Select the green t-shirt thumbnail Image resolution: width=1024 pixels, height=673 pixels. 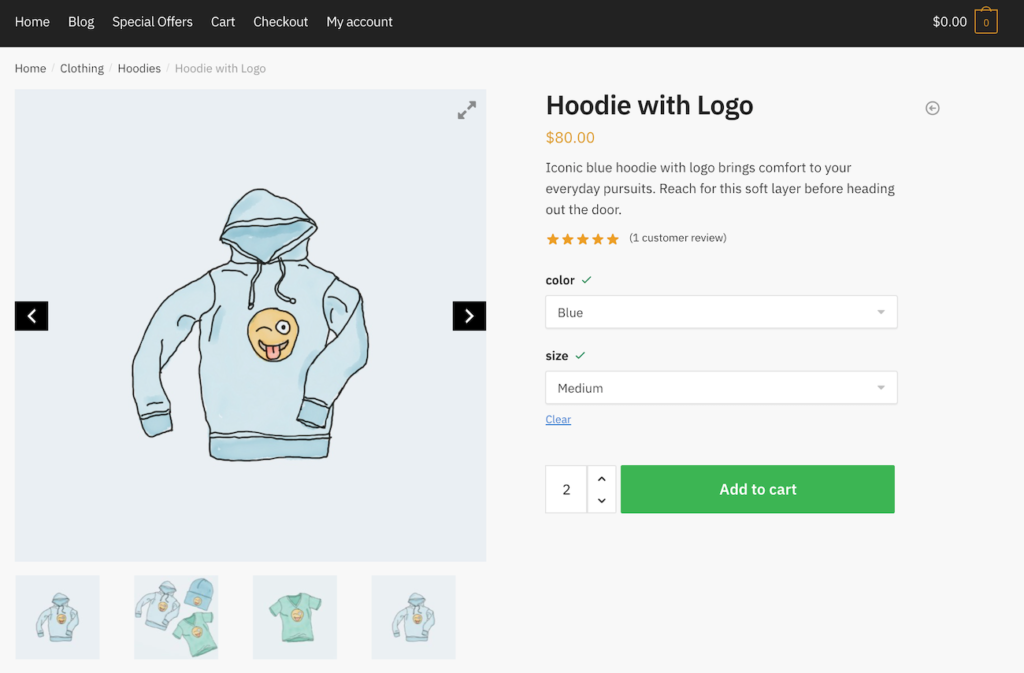point(294,617)
